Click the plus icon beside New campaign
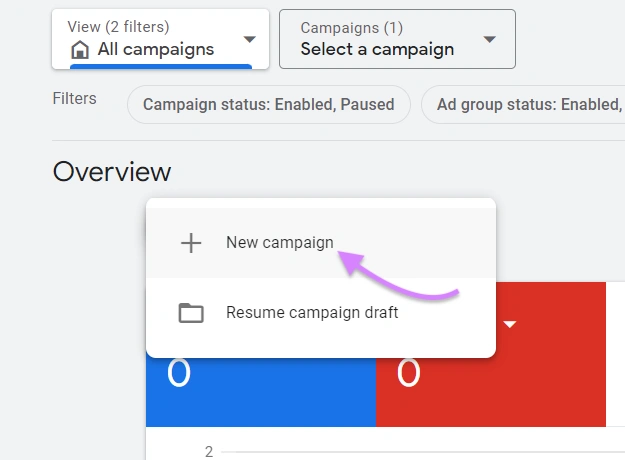The width and height of the screenshot is (625, 460). pyautogui.click(x=191, y=243)
